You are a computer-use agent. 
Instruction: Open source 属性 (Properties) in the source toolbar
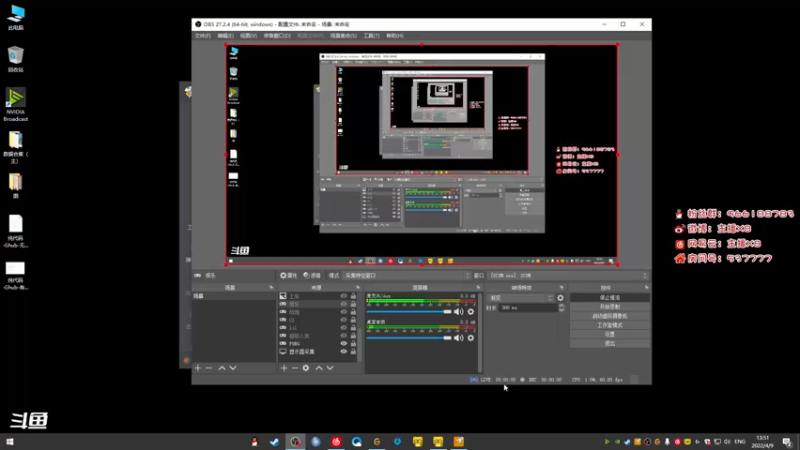(289, 276)
